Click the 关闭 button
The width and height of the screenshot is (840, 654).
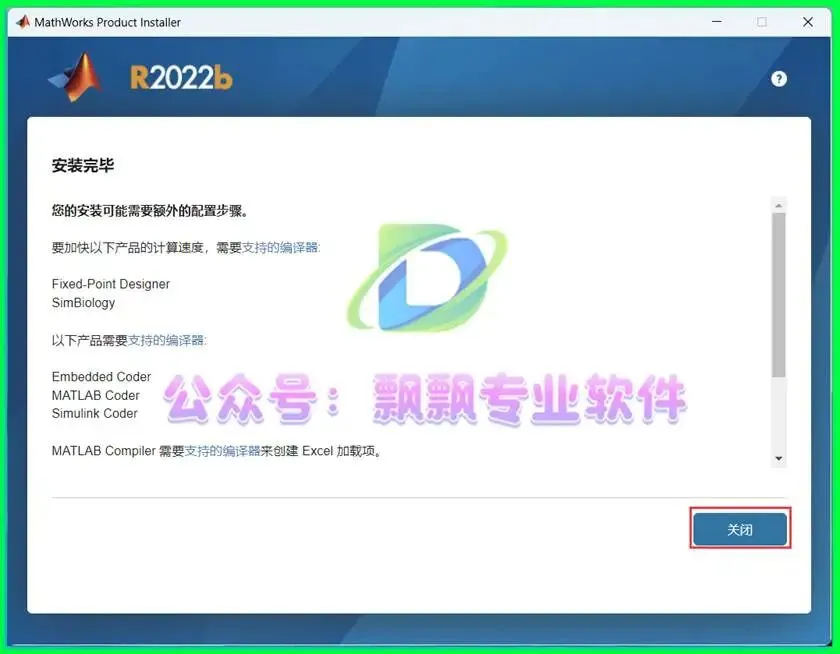coord(740,529)
